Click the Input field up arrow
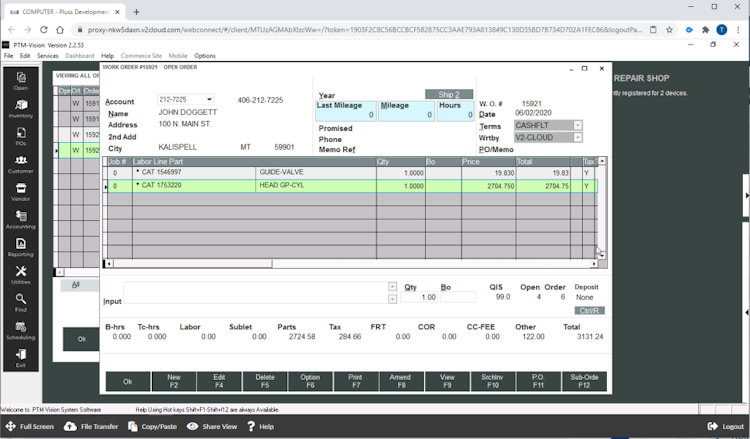Screen dimensions: 750x439 point(392,286)
